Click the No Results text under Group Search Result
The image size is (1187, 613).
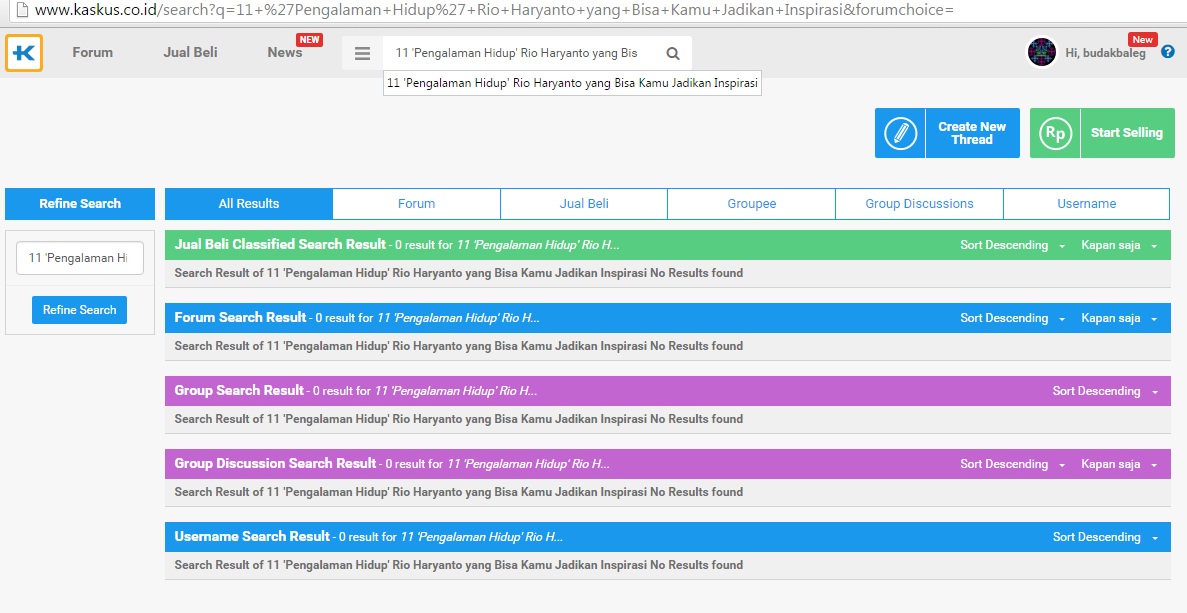459,419
